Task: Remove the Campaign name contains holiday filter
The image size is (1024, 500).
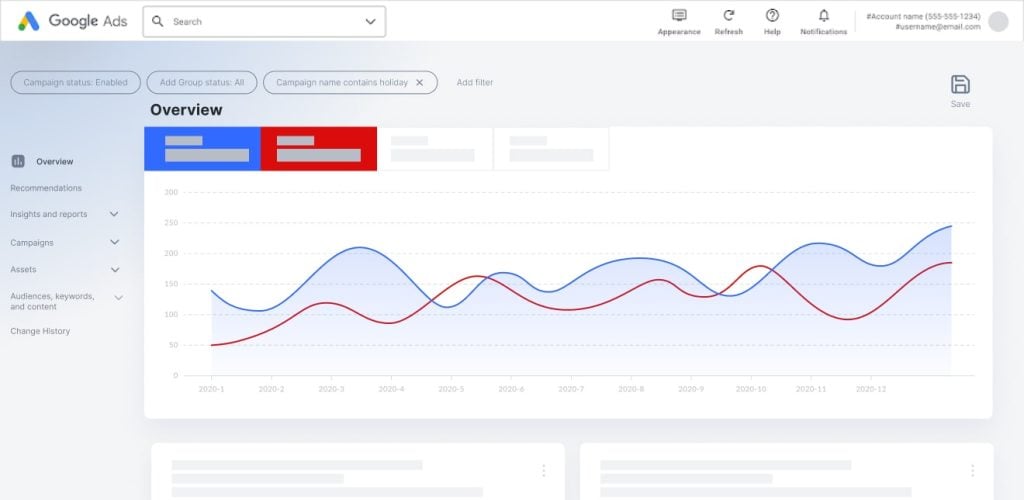Action: point(419,83)
